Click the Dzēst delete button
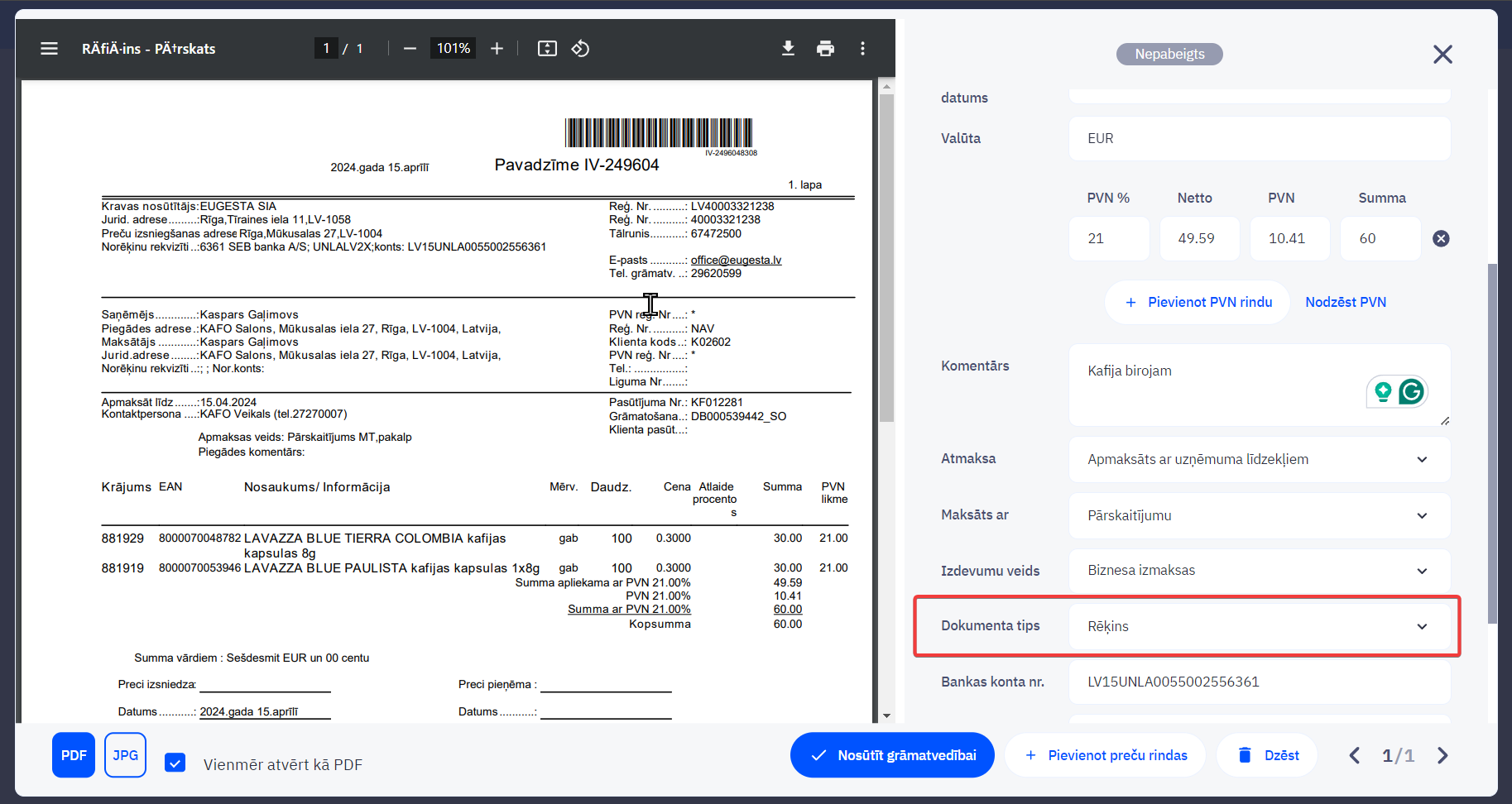This screenshot has height=804, width=1512. [x=1267, y=755]
